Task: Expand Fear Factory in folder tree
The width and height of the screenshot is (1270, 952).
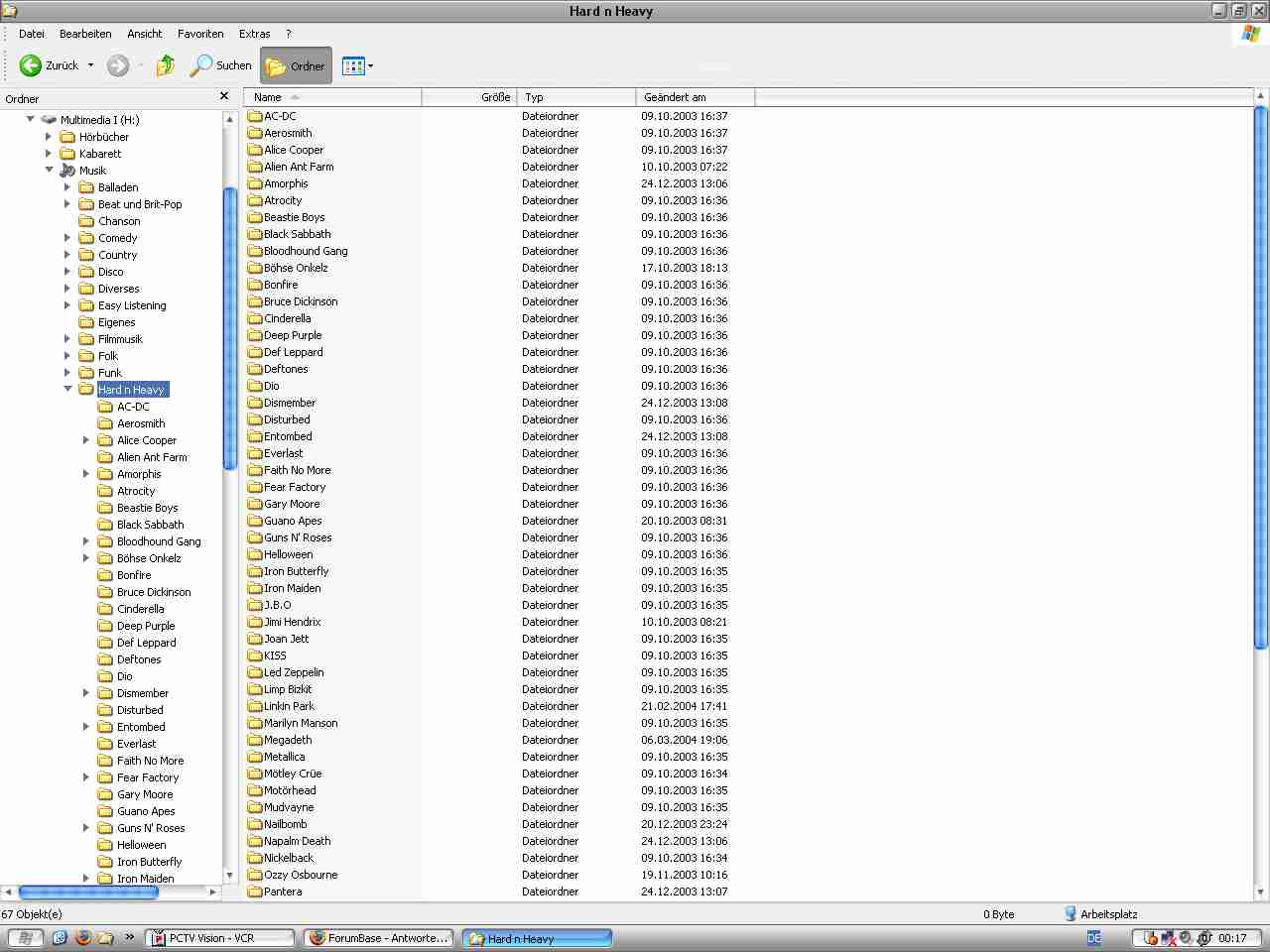Action: (86, 776)
